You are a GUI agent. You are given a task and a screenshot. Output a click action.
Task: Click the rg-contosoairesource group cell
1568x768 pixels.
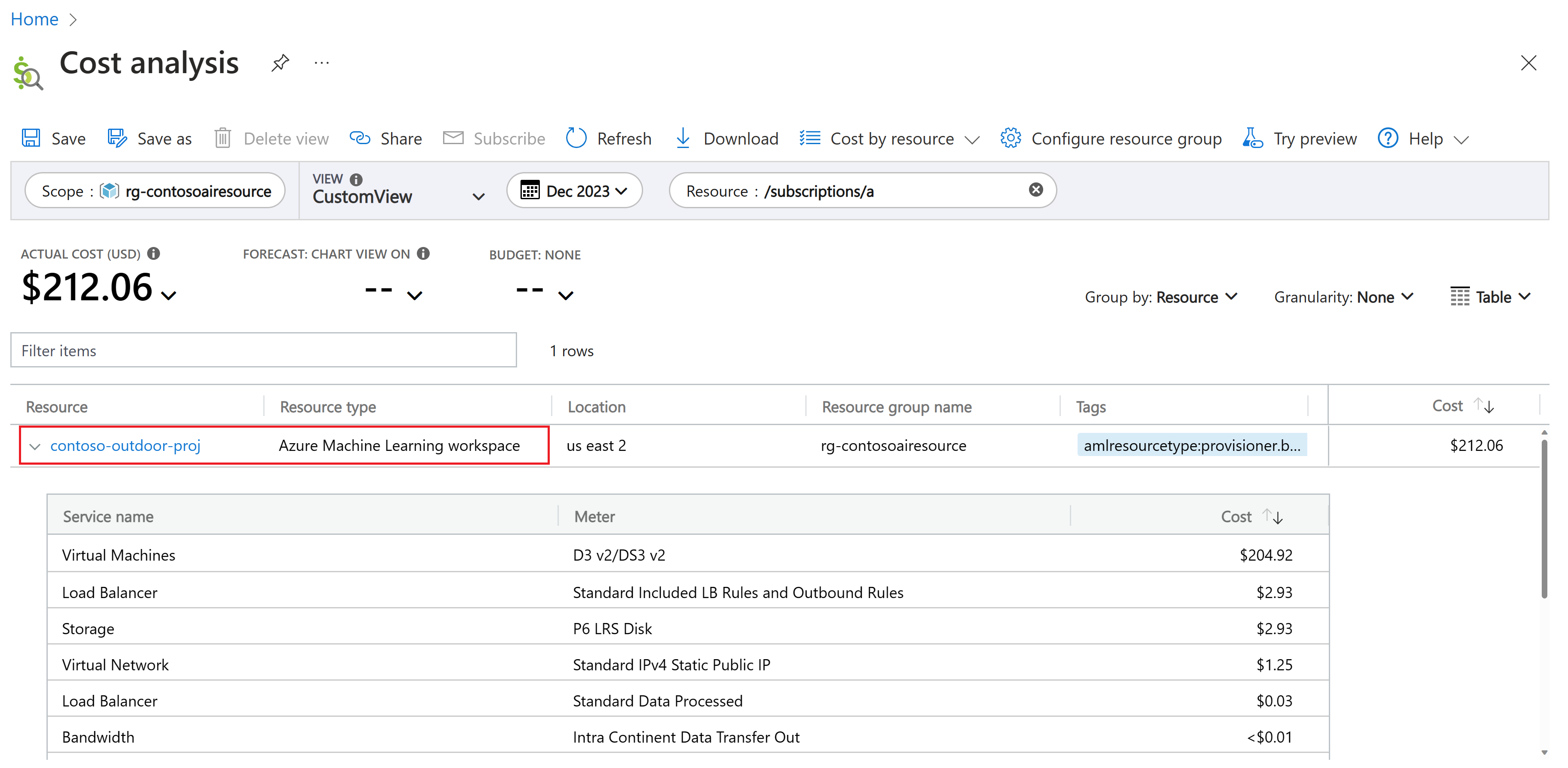893,445
